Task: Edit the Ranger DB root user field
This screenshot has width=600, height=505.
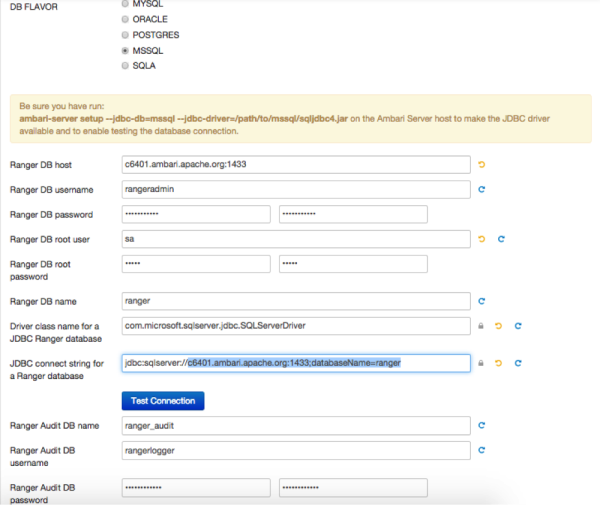Action: click(296, 239)
